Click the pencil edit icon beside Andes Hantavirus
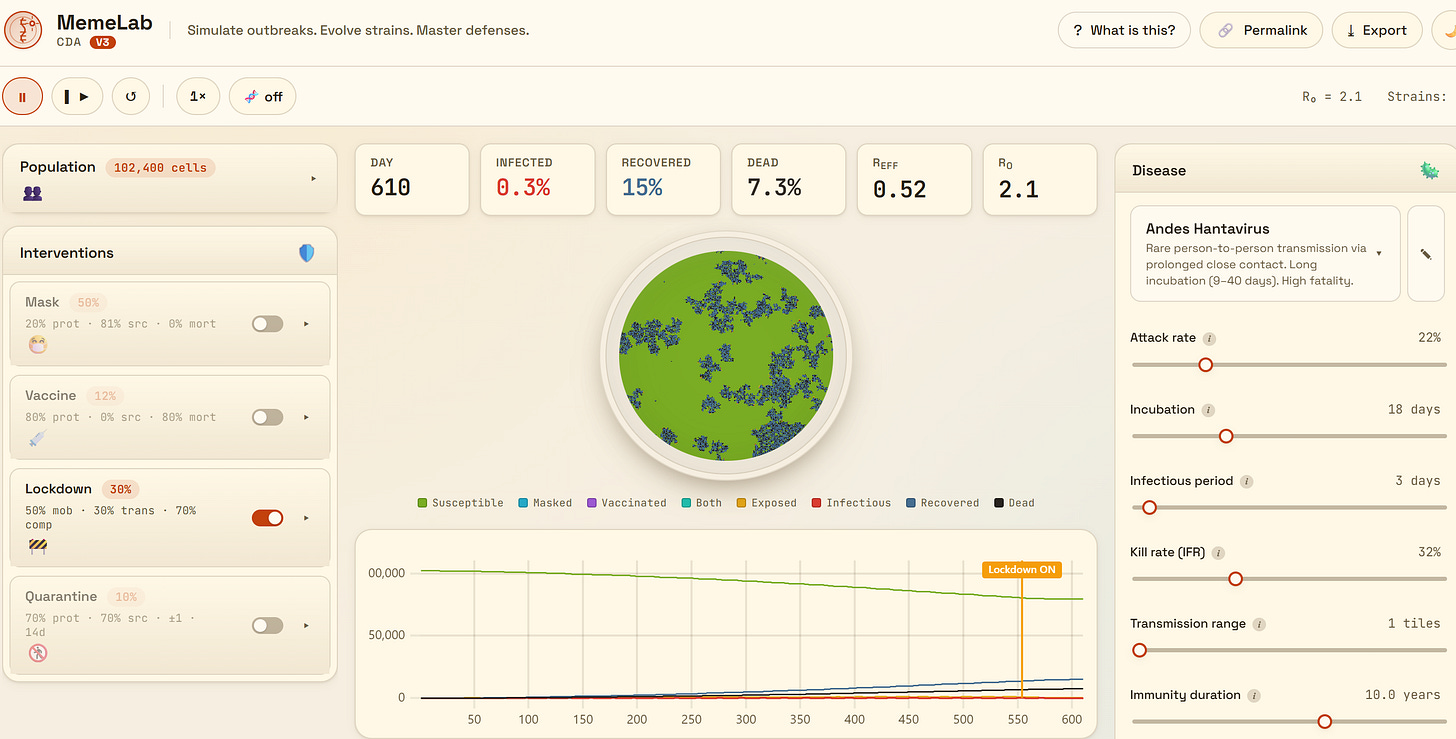1456x739 pixels. [1425, 254]
